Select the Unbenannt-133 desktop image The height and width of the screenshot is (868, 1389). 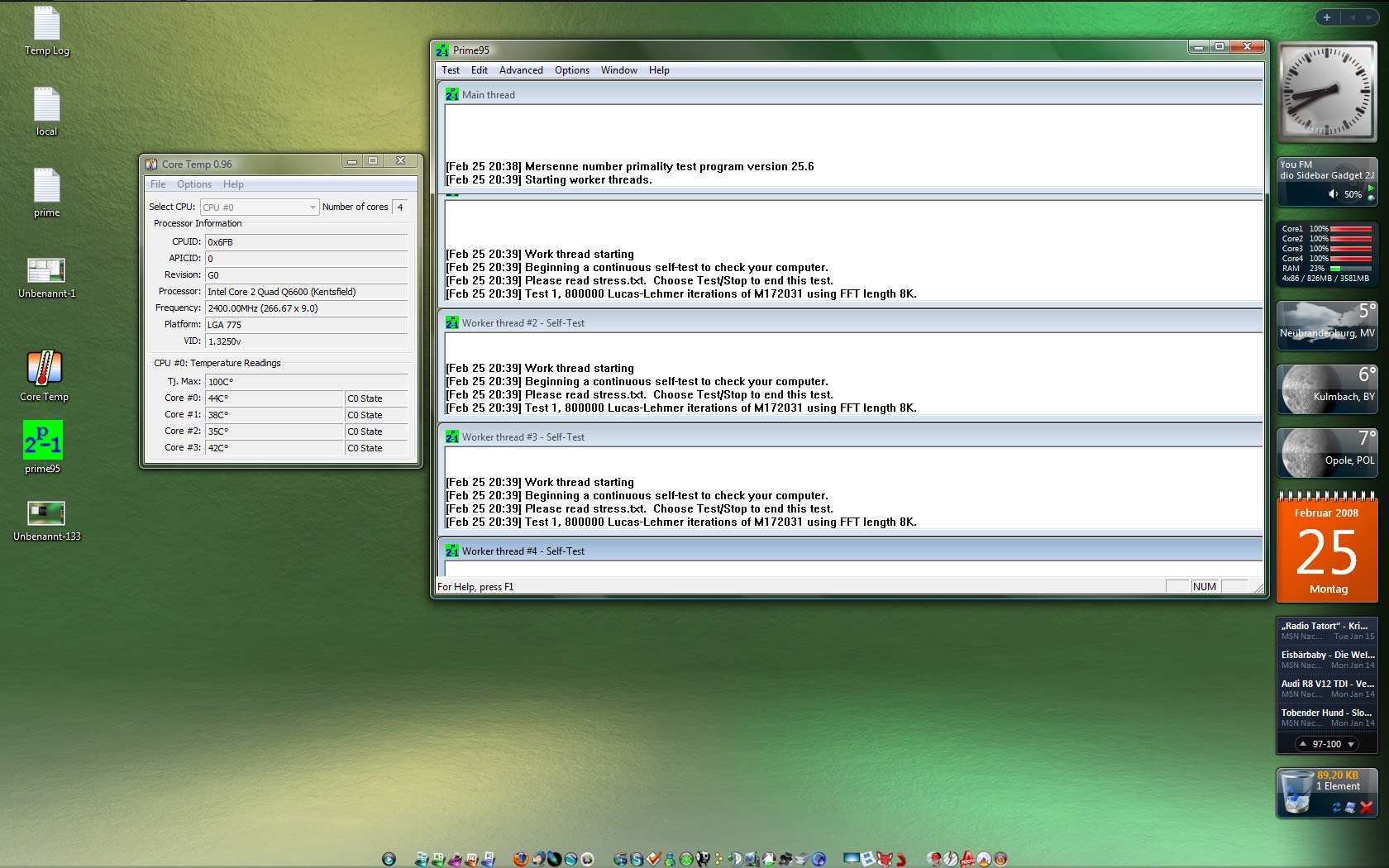coord(46,521)
